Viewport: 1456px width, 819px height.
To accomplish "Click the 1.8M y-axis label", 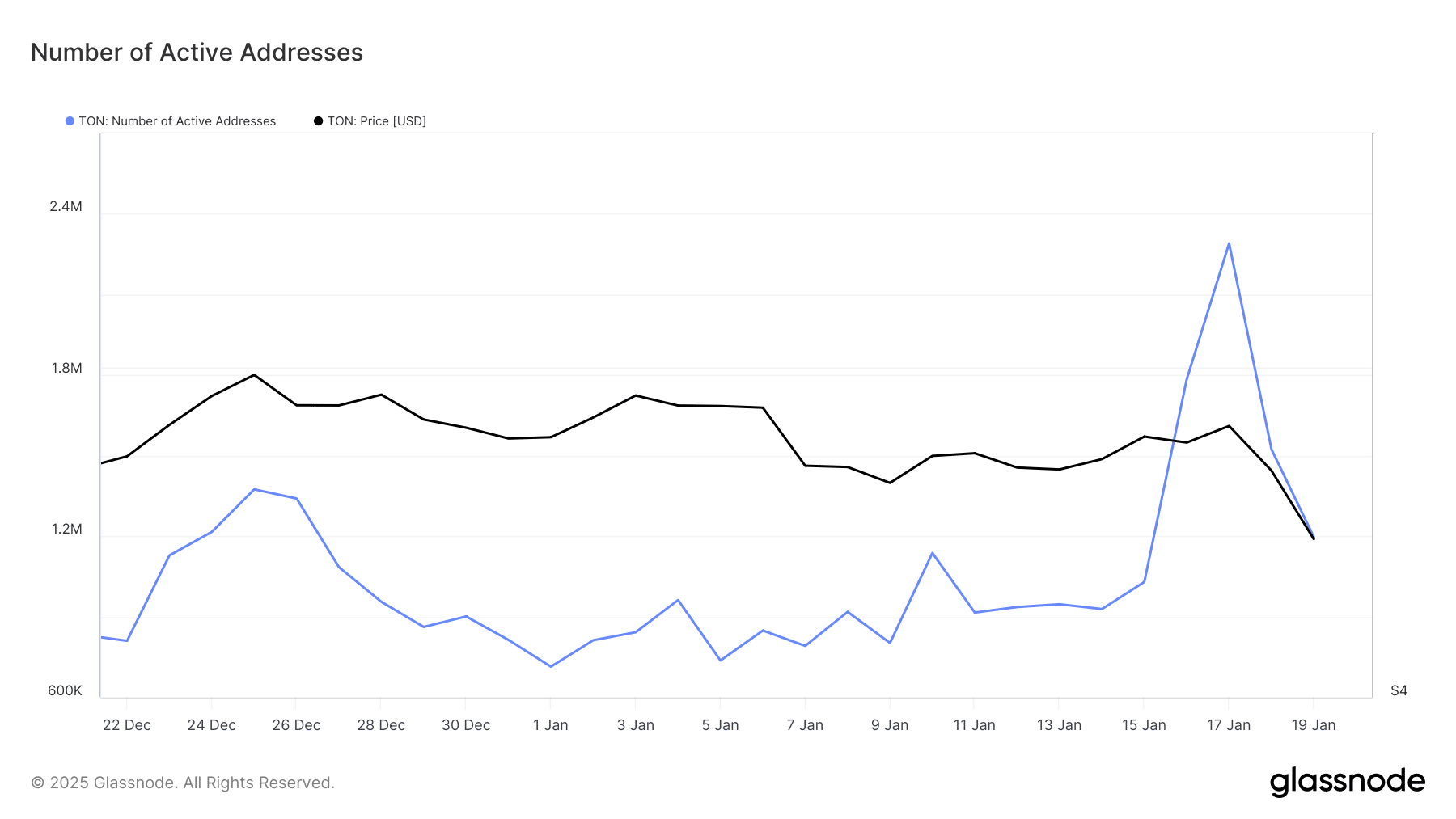I will click(x=66, y=368).
